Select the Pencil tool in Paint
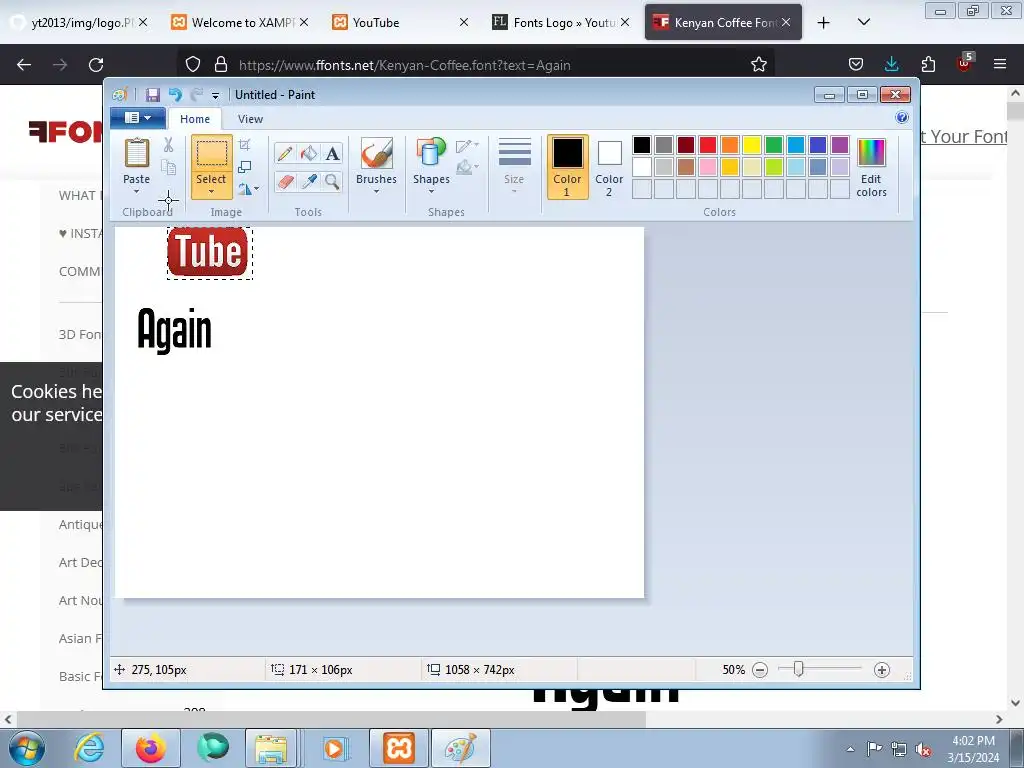The width and height of the screenshot is (1024, 768). (285, 153)
